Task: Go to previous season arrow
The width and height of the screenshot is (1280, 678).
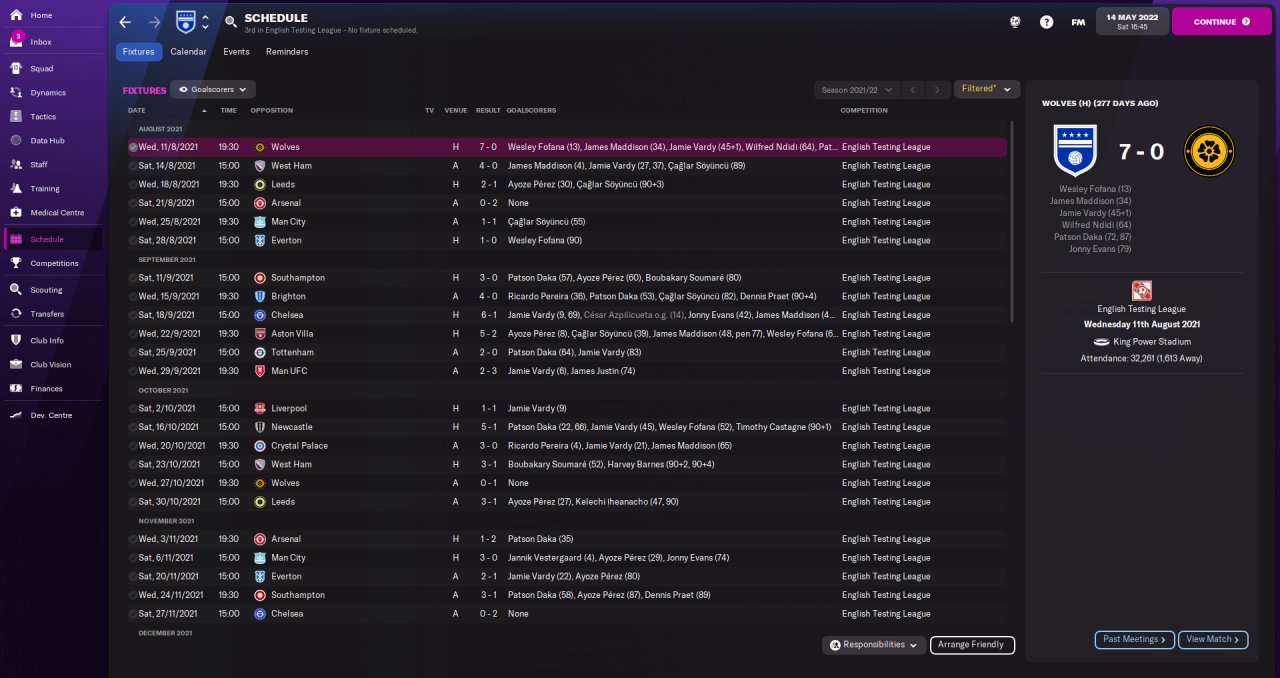Action: [912, 90]
